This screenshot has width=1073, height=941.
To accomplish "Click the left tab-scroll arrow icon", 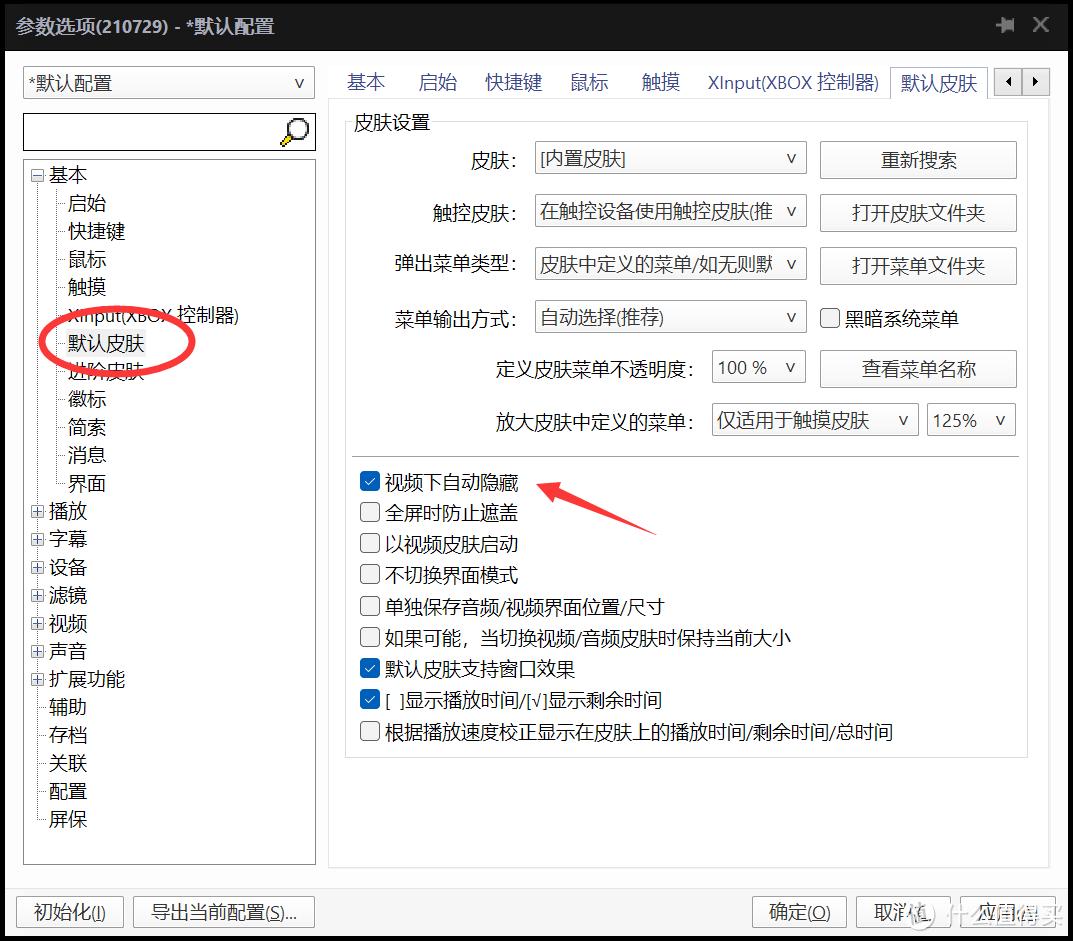I will pos(1007,82).
